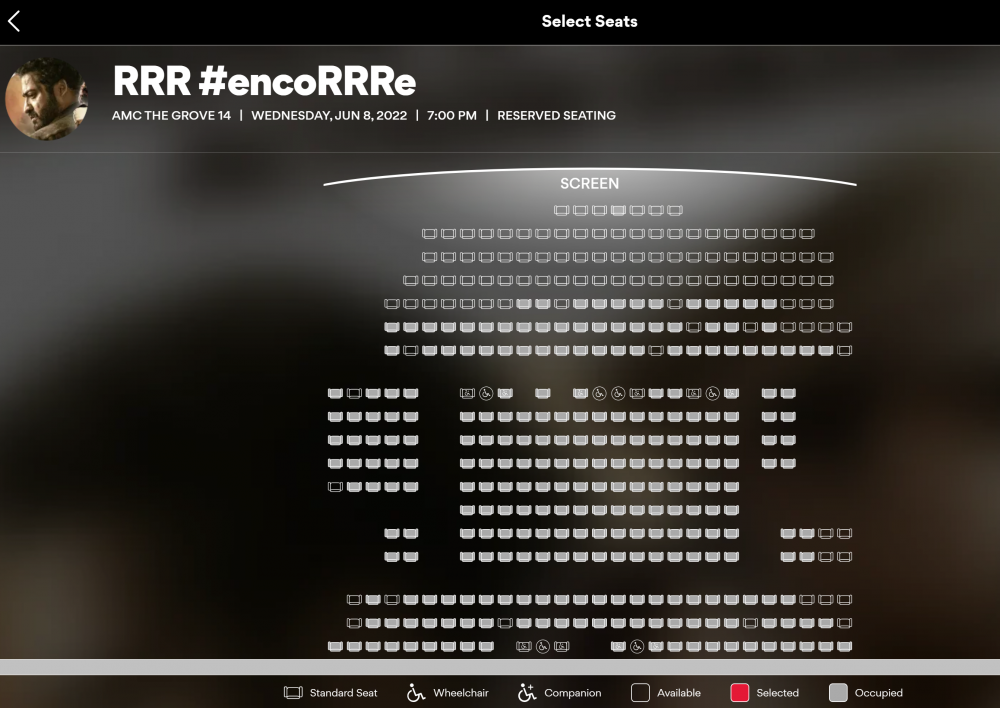The width and height of the screenshot is (1000, 708).
Task: Pick the rightmost seat in the second row
Action: (x=807, y=234)
